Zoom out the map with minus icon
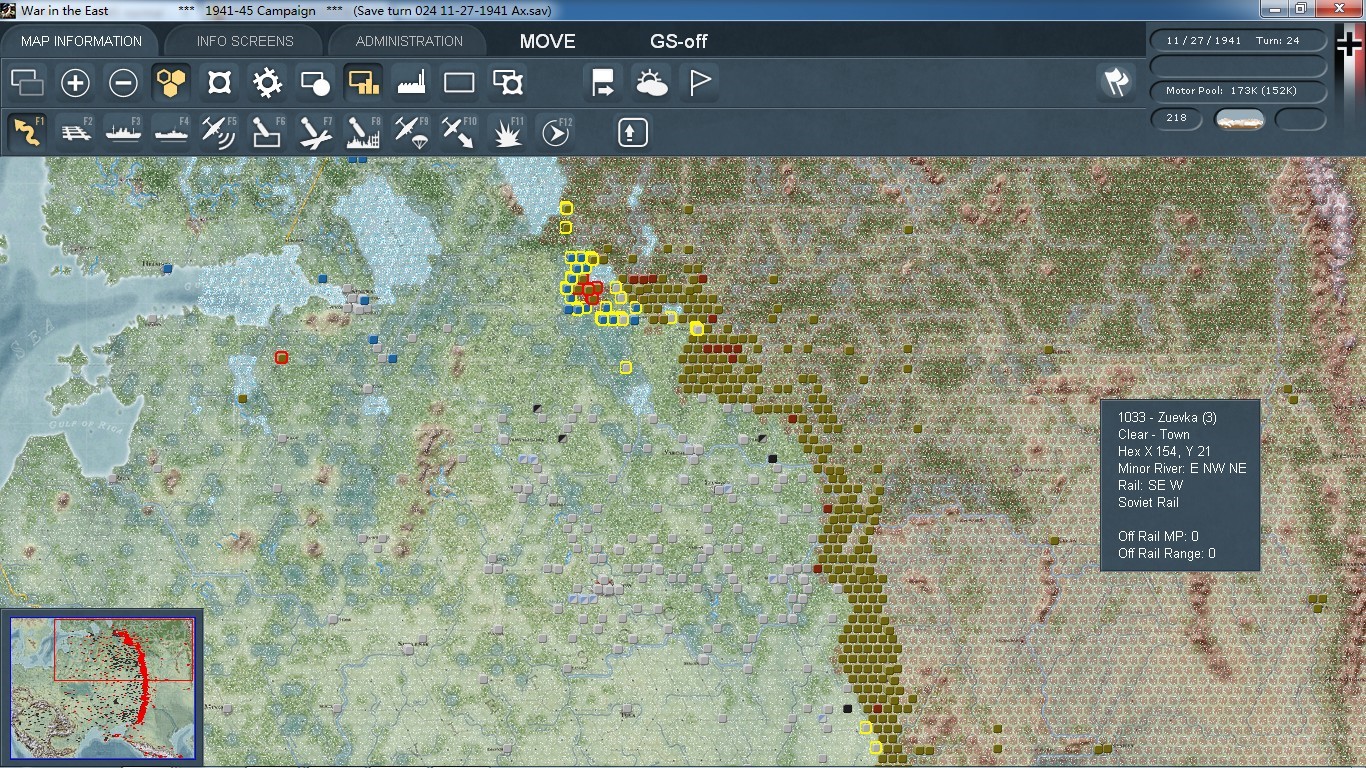 tap(123, 83)
